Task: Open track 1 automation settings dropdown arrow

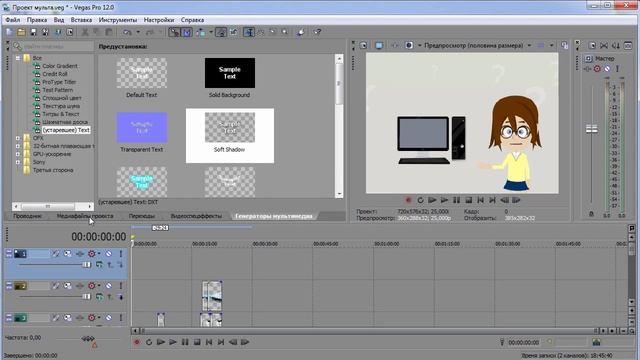Action: [99, 253]
